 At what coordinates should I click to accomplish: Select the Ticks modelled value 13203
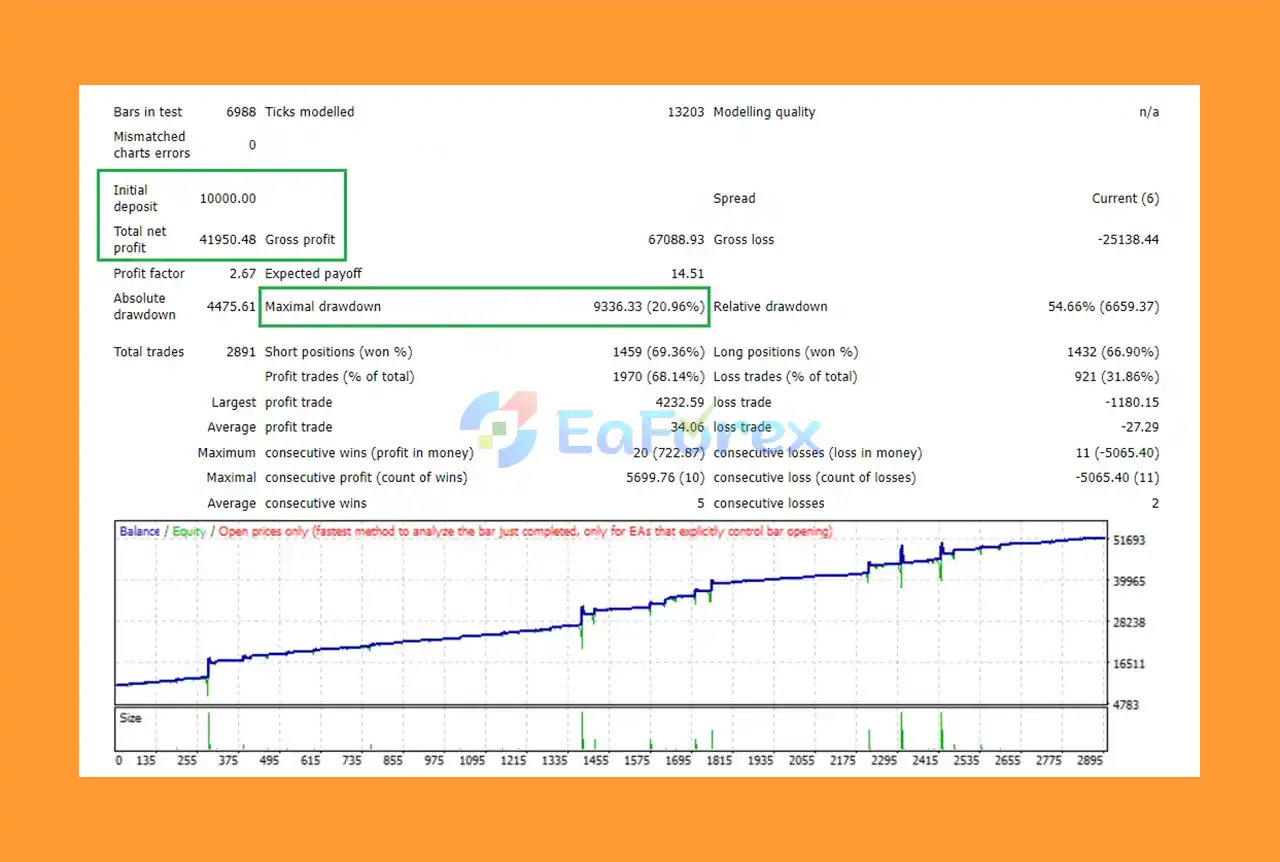point(686,112)
